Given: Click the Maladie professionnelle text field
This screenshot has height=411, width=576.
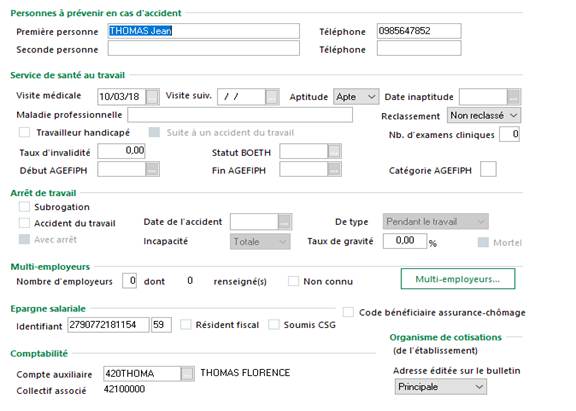Looking at the screenshot, I should pyautogui.click(x=240, y=115).
